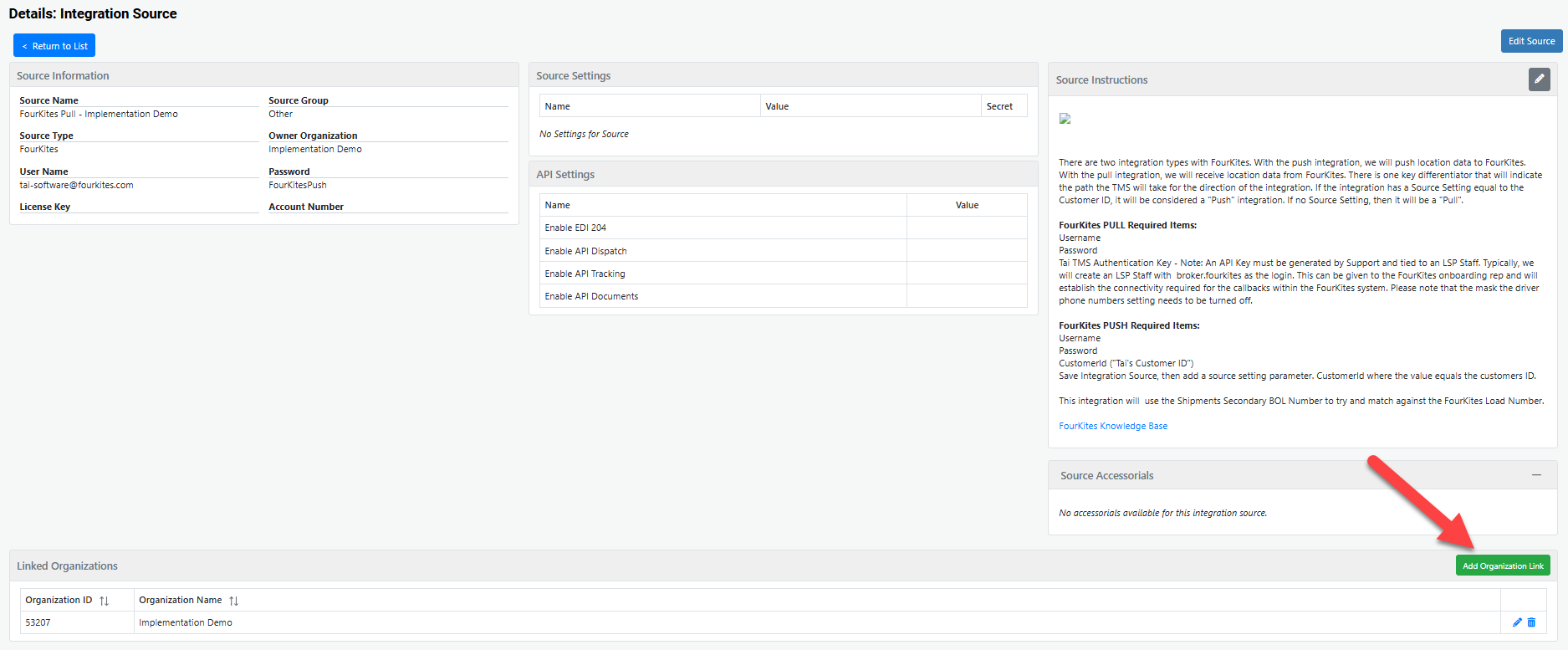Image resolution: width=1568 pixels, height=650 pixels.
Task: Click the Details: Integration Source page title
Action: [93, 13]
